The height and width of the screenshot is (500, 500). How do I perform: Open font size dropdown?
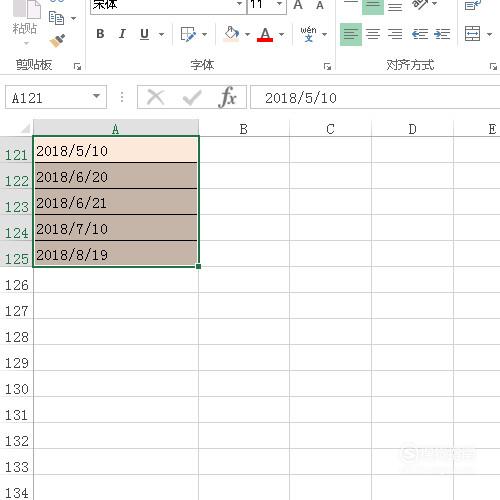279,4
